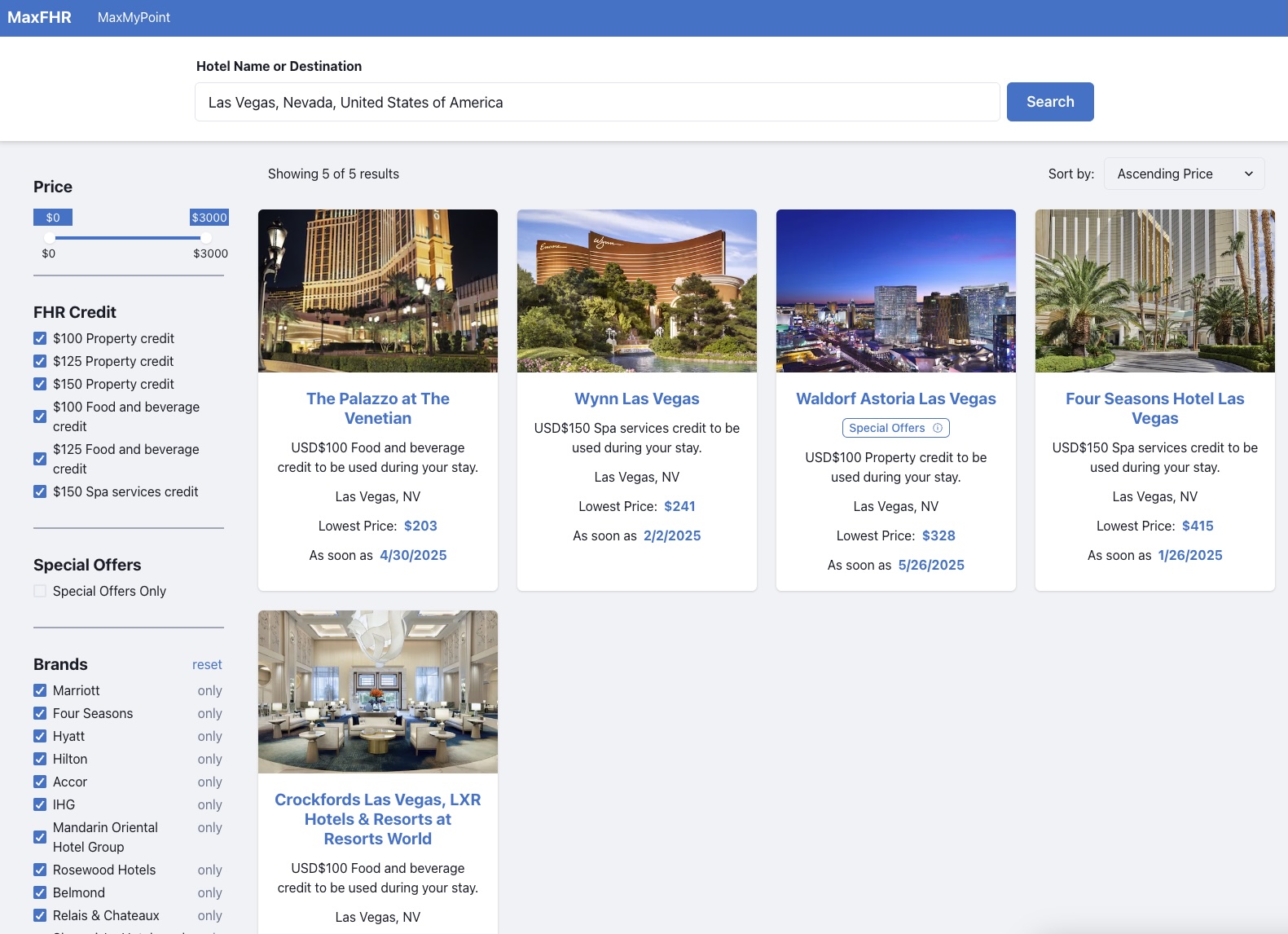Click the info icon in Special Offers badge
1288x934 pixels.
pyautogui.click(x=937, y=428)
